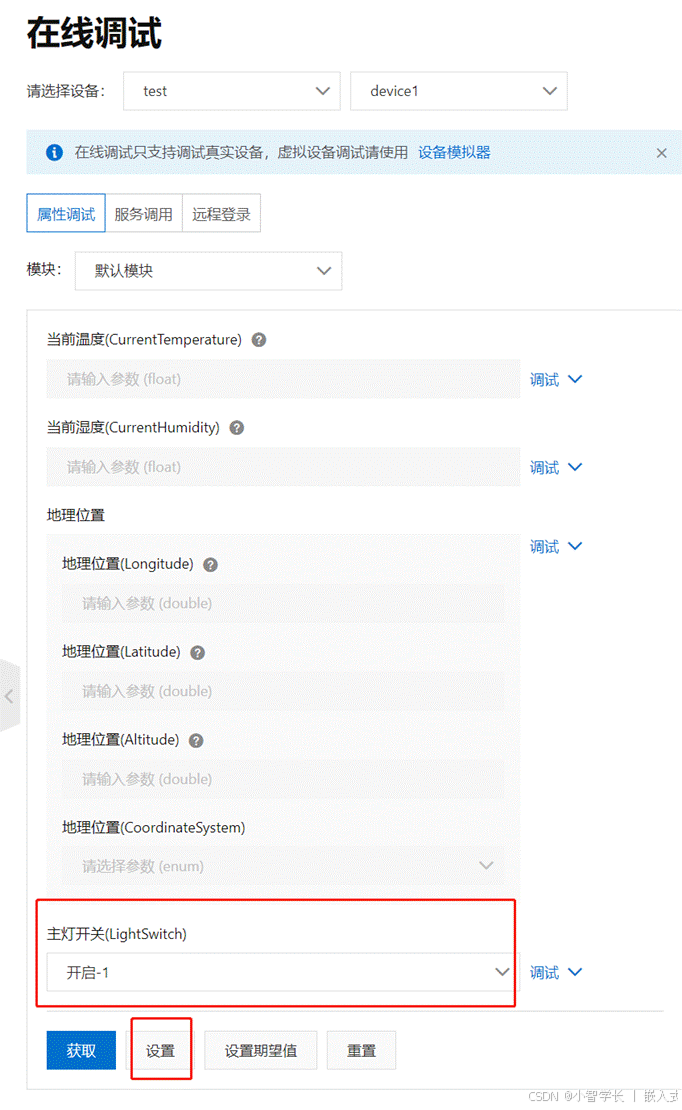
Task: Click the 重置 button
Action: 361,1051
